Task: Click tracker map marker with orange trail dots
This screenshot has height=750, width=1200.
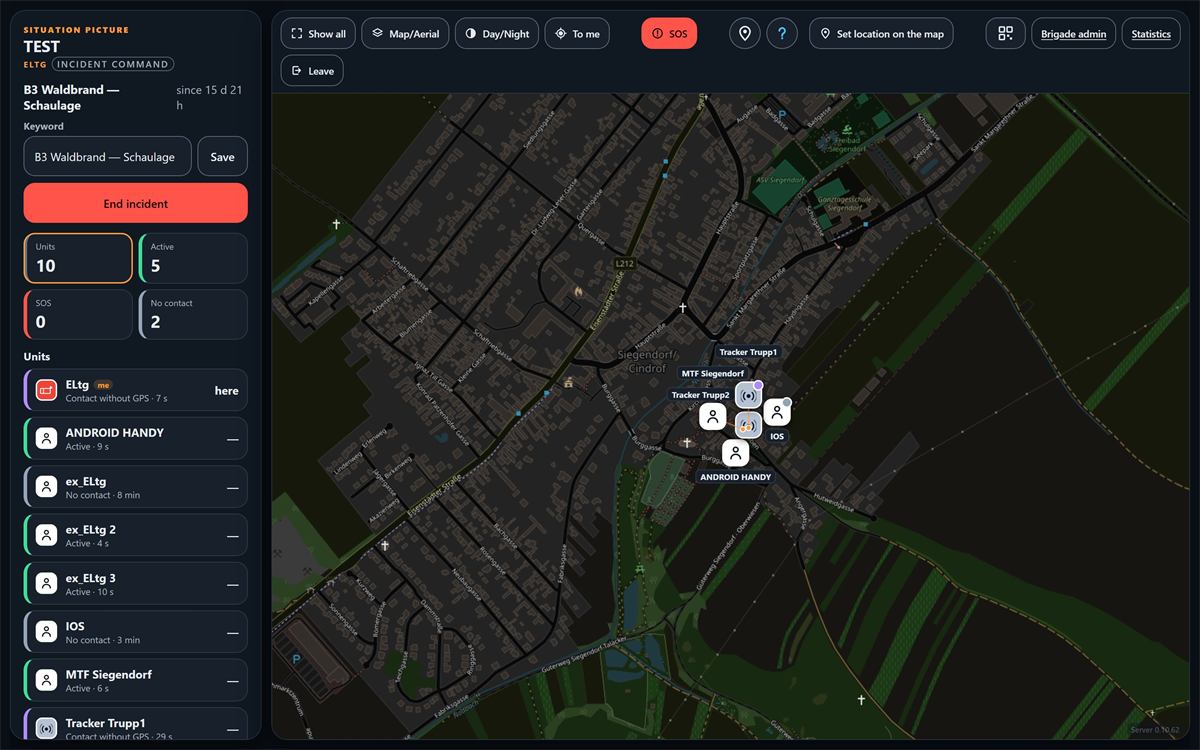Action: coord(748,425)
